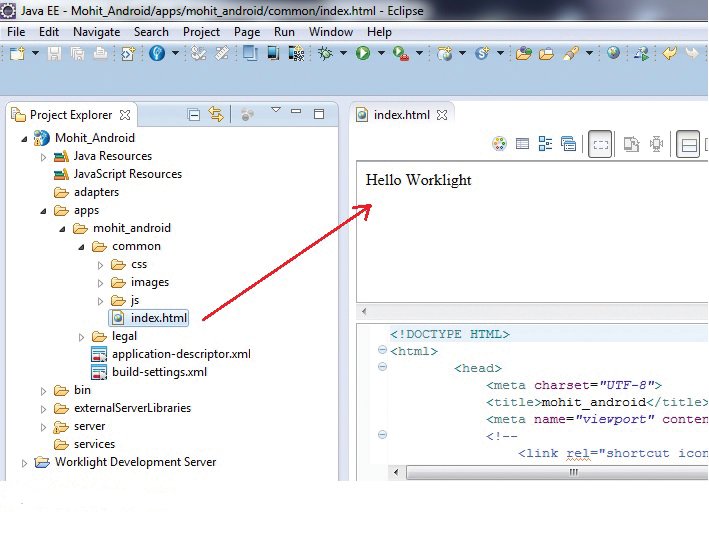Image resolution: width=709 pixels, height=555 pixels.
Task: Toggle the dashed frame visual aid button
Action: 599,144
